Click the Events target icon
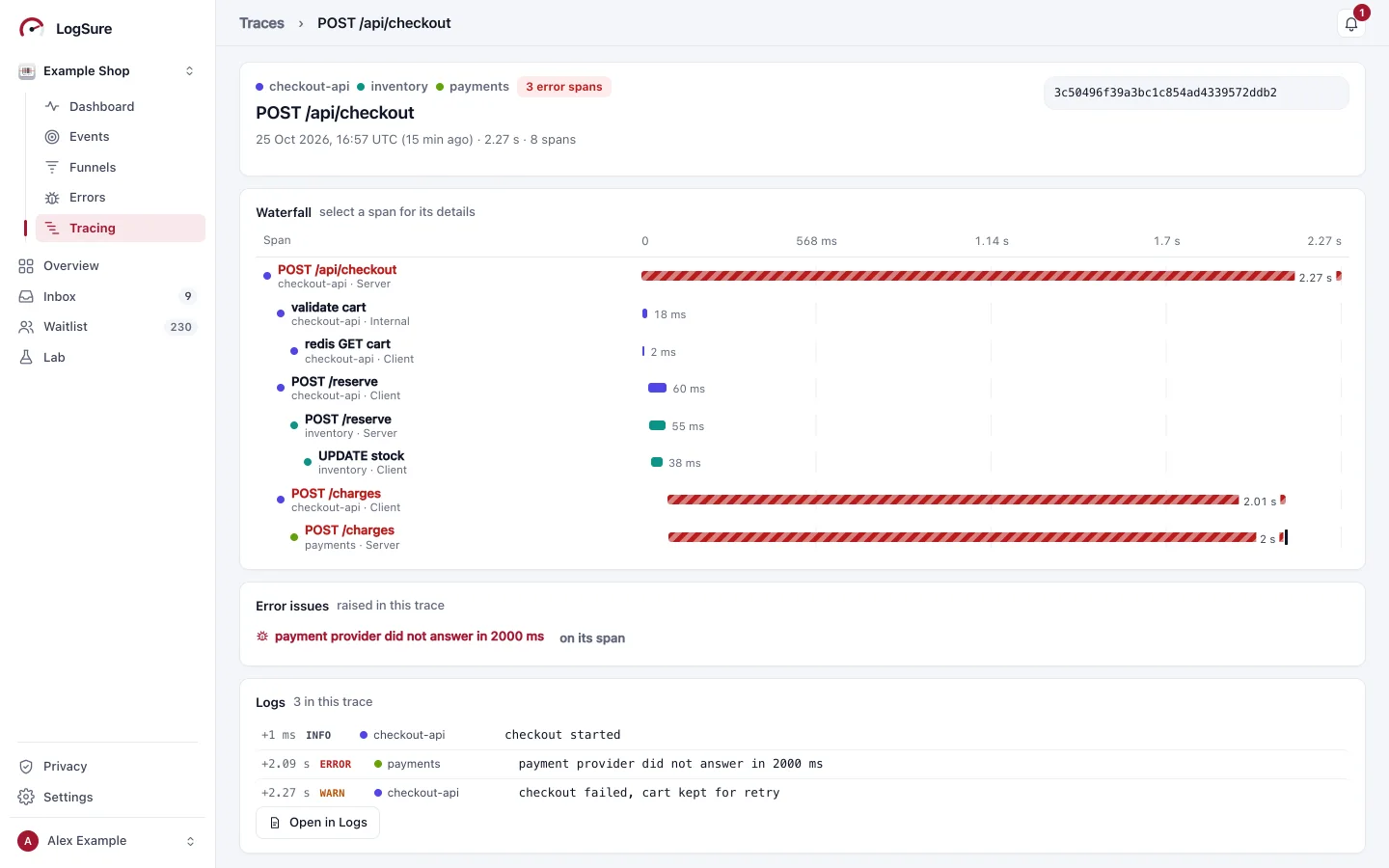1389x868 pixels. coord(52,137)
